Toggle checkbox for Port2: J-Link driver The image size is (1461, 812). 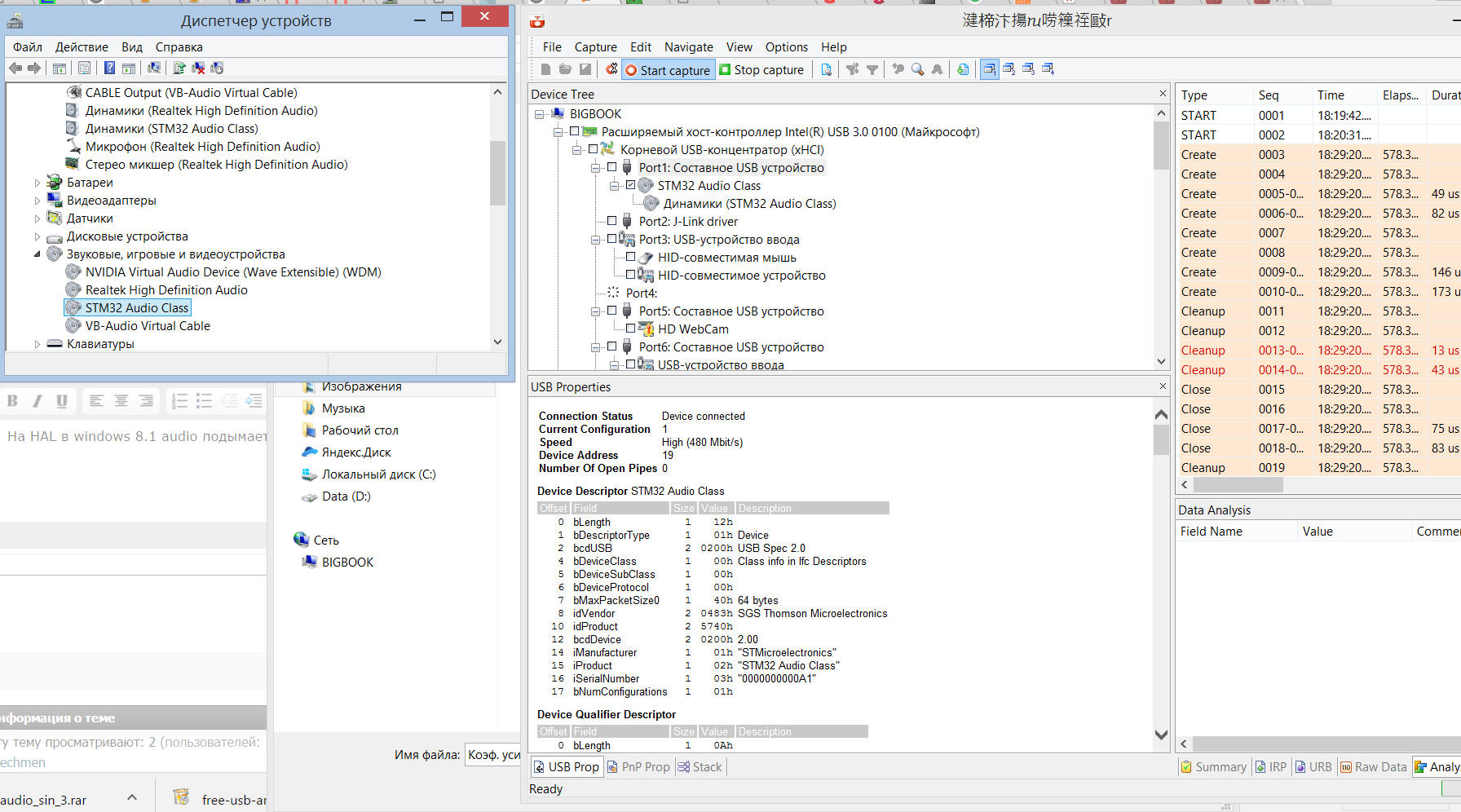(611, 221)
